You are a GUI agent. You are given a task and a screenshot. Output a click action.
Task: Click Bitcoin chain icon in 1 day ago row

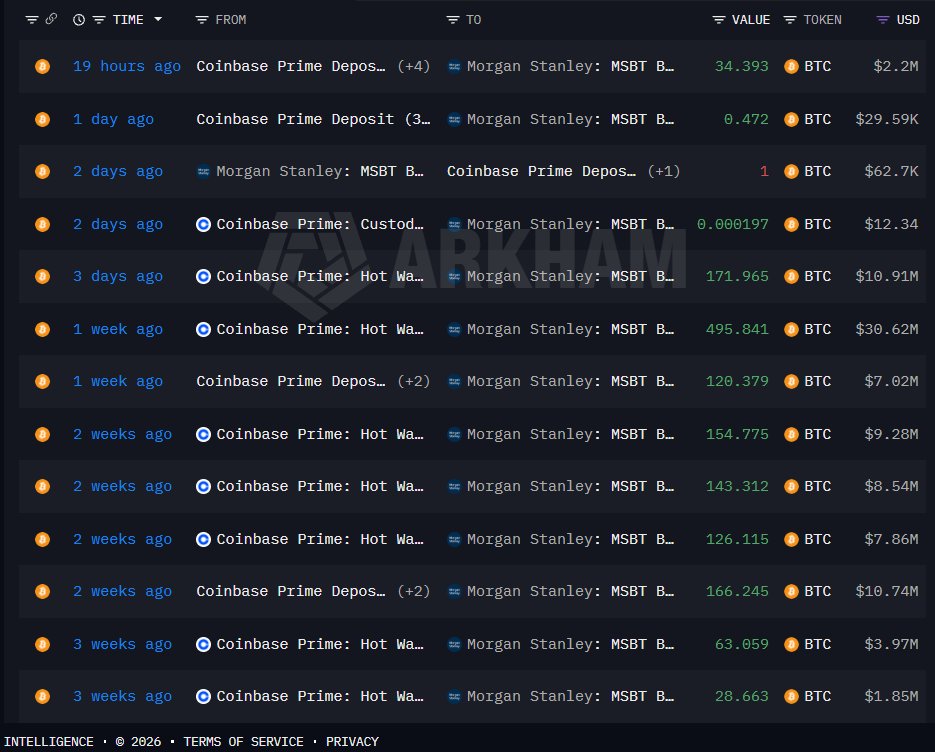coord(42,119)
